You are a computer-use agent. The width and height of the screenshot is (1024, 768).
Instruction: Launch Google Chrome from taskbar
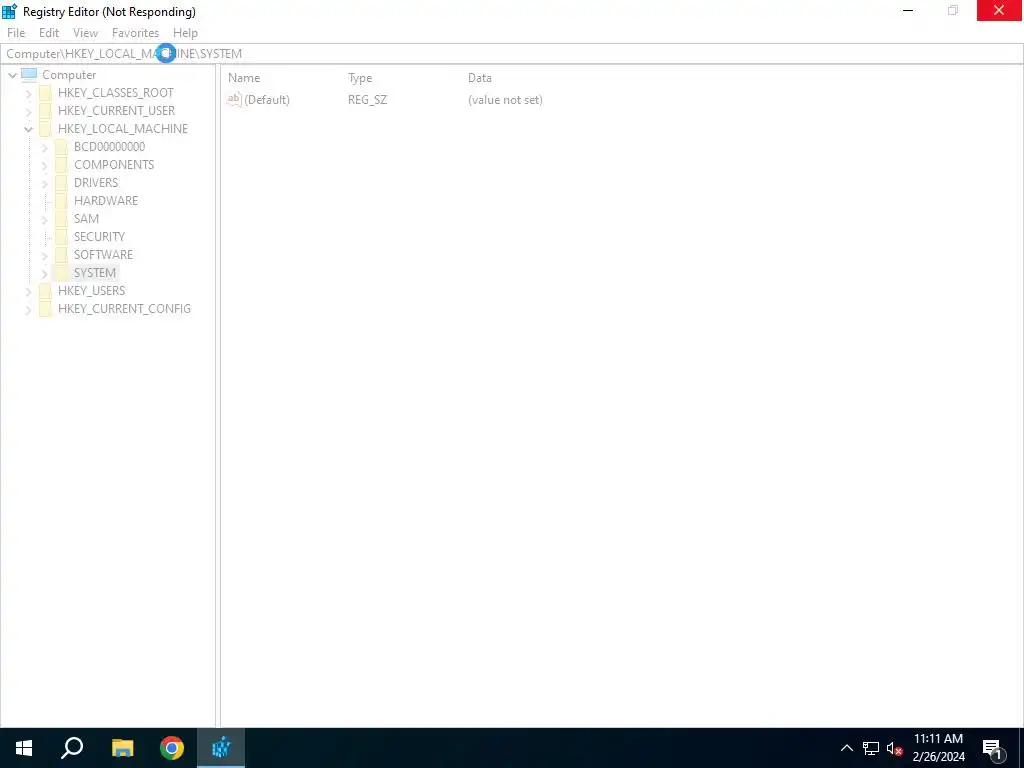pos(172,748)
